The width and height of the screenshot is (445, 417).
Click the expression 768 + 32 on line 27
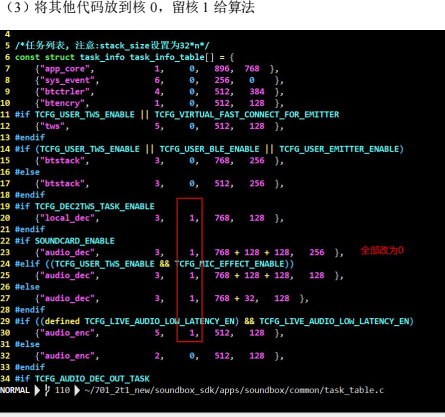tap(234, 298)
